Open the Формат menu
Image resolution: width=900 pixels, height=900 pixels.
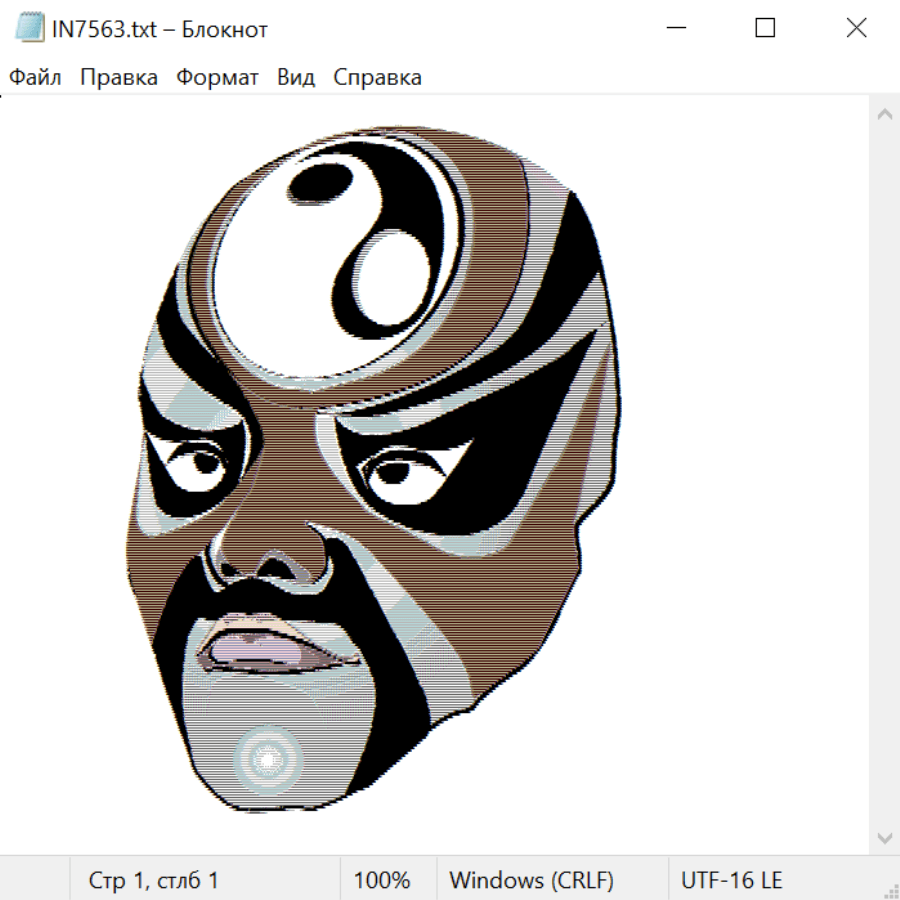217,77
